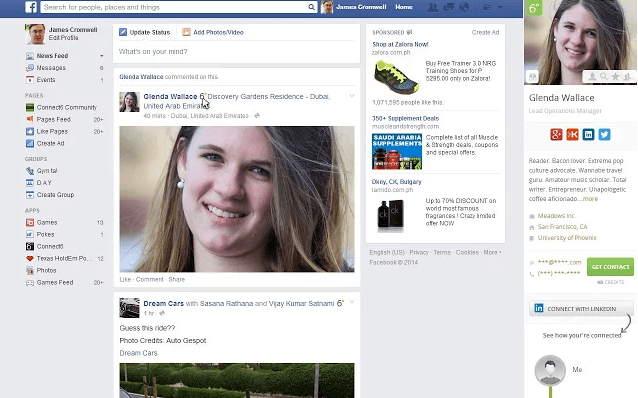The height and width of the screenshot is (398, 638).
Task: Open Glenda's large post photo
Action: [x=237, y=199]
